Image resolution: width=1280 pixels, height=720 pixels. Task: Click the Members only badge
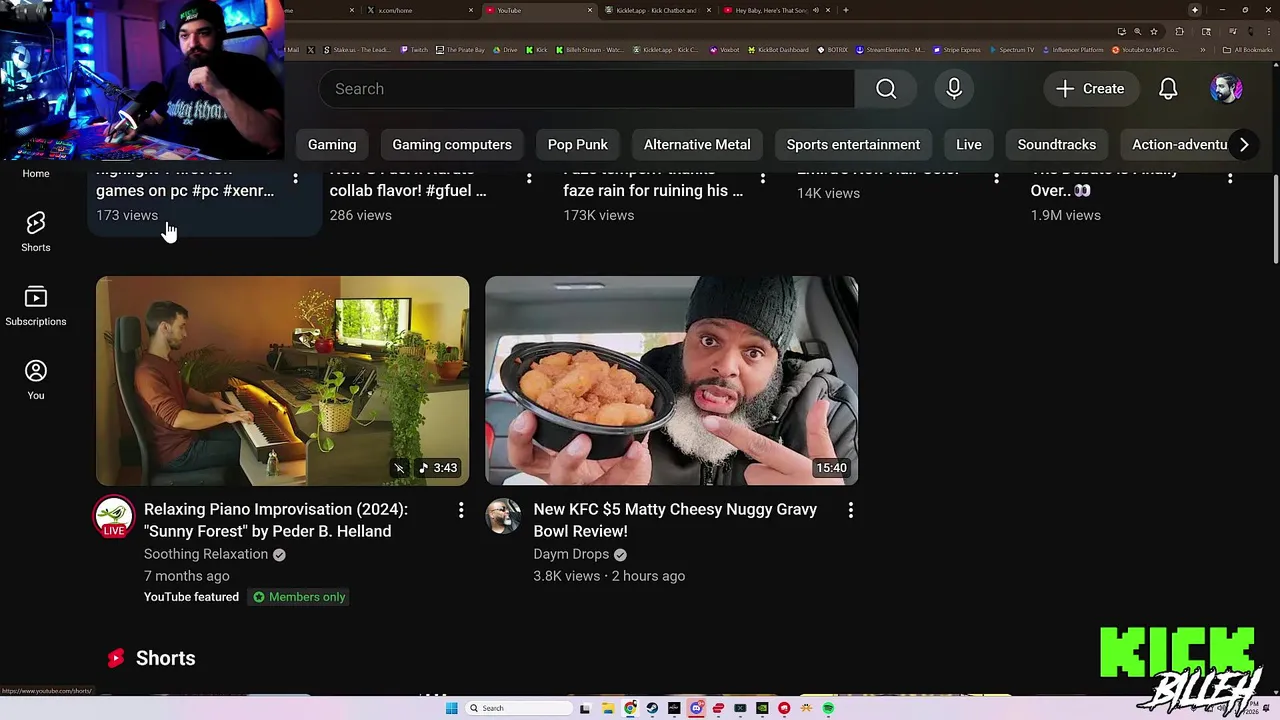[299, 597]
